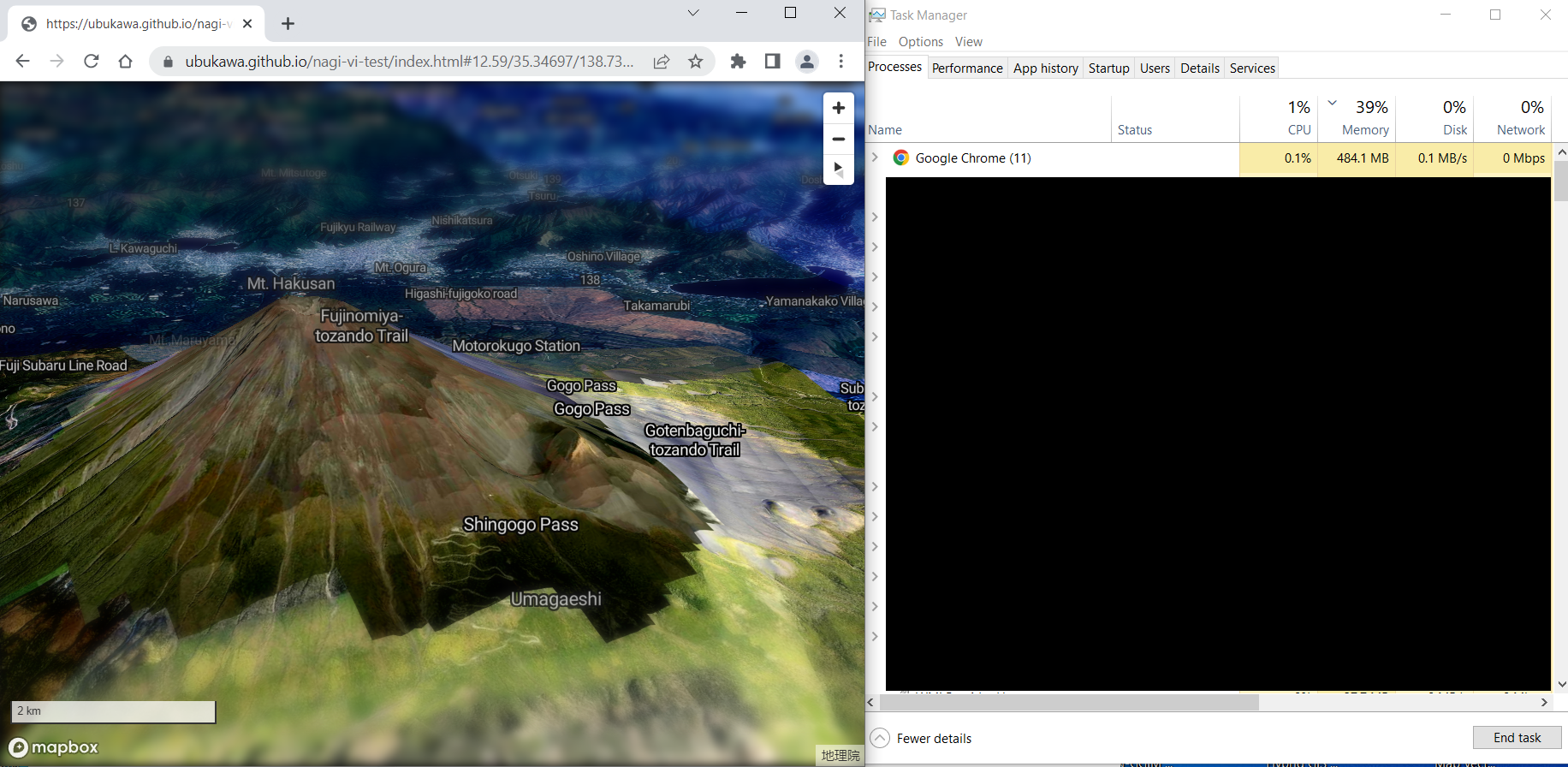Viewport: 1568px width, 767px height.
Task: Reload the Chrome page
Action: coord(91,61)
